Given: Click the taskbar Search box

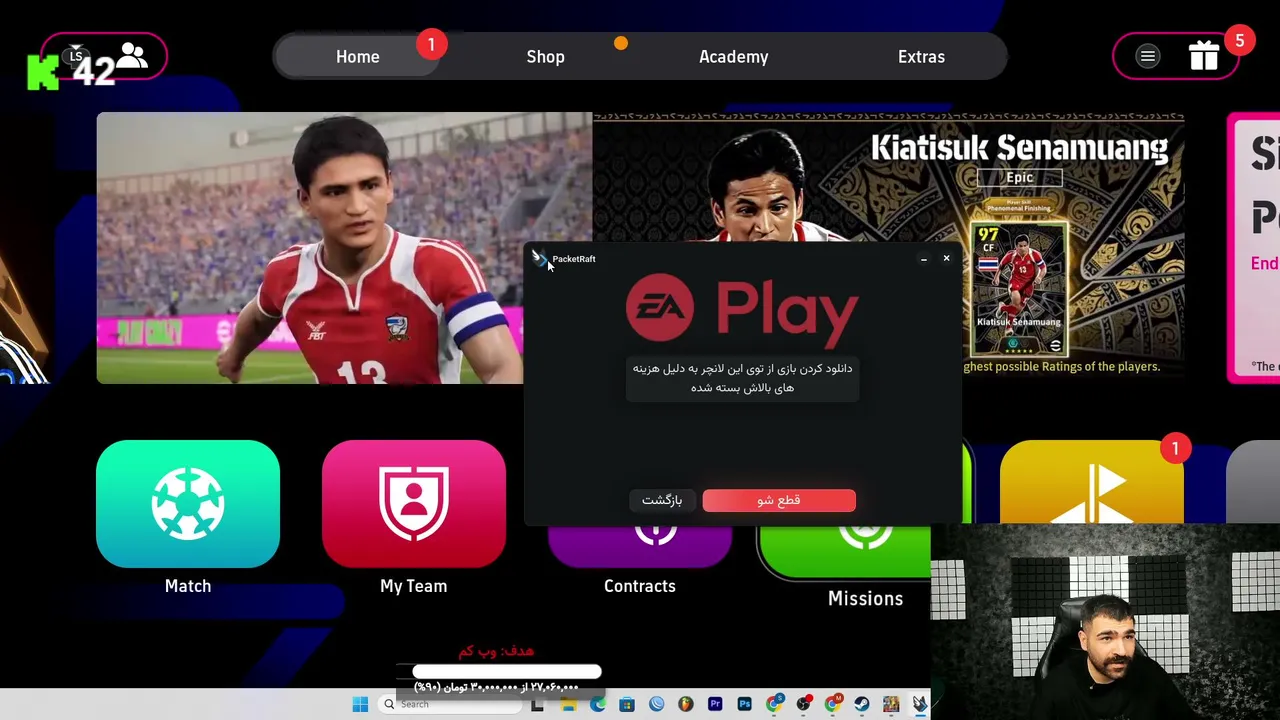Looking at the screenshot, I should click(x=452, y=705).
